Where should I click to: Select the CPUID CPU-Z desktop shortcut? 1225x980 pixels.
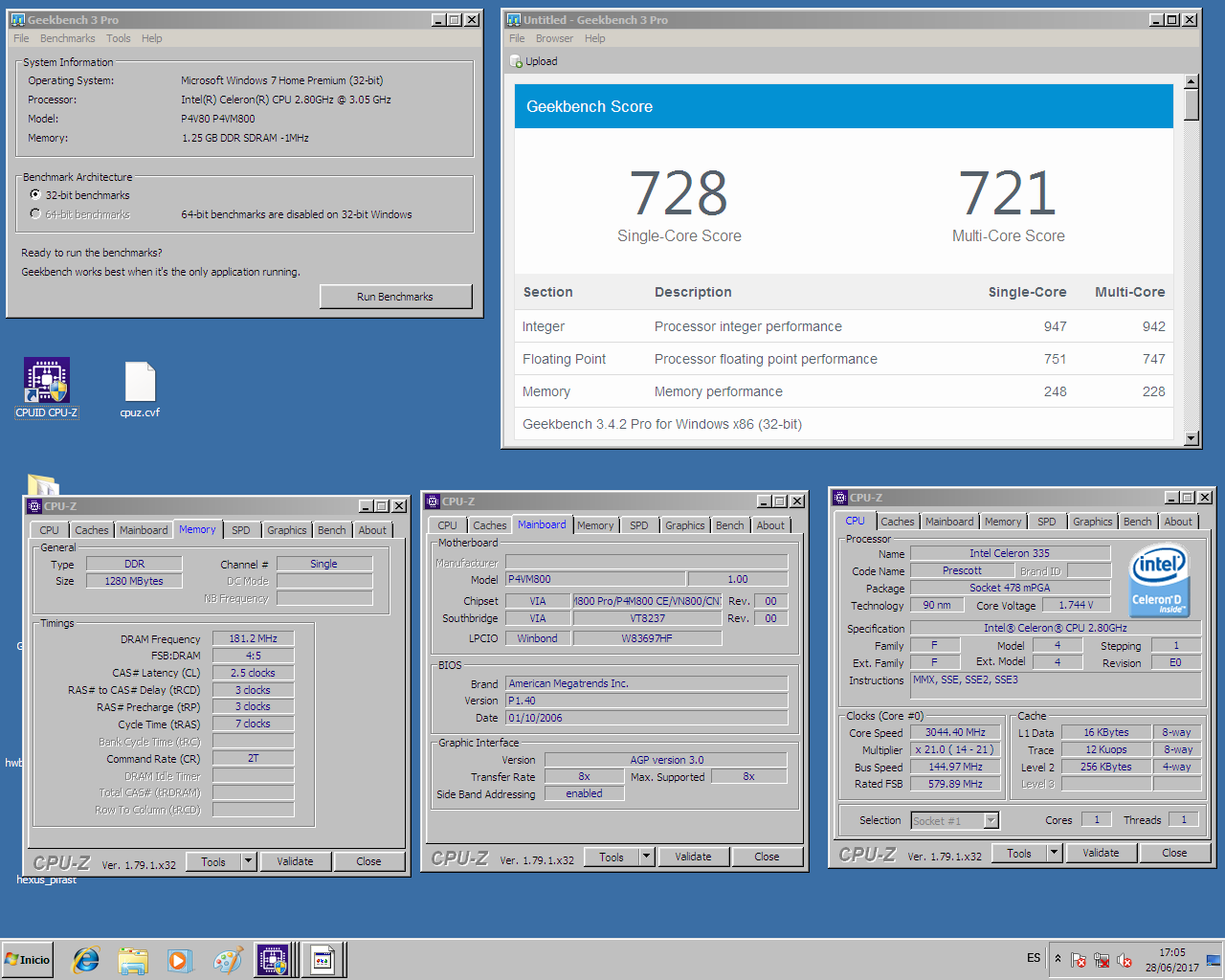point(46,389)
